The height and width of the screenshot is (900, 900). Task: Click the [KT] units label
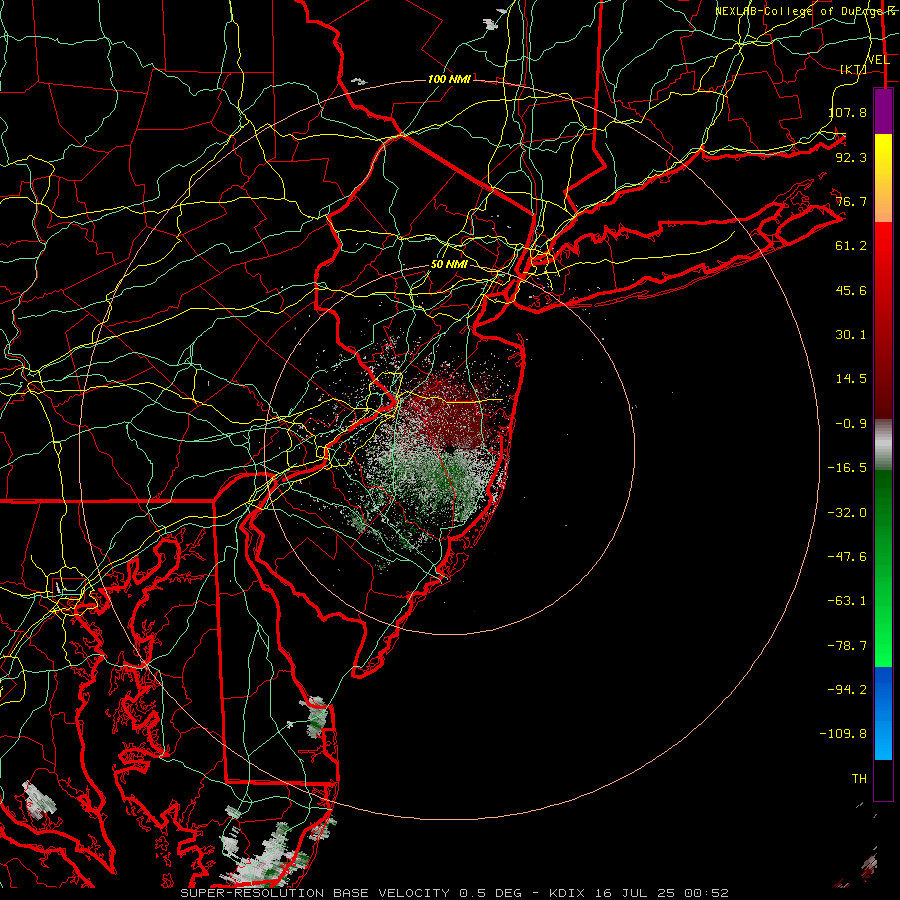click(854, 69)
